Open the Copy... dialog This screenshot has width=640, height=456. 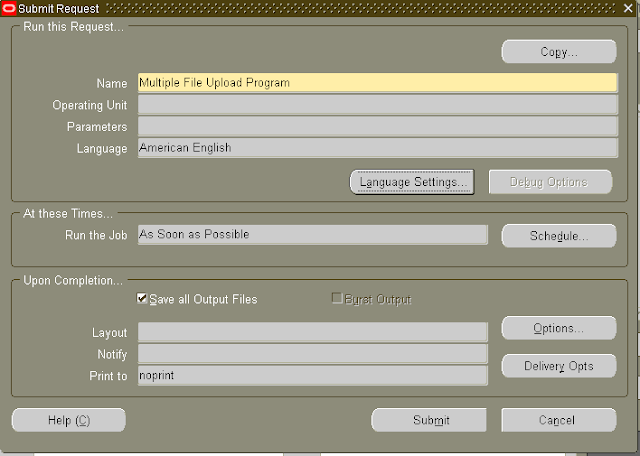pyautogui.click(x=559, y=52)
